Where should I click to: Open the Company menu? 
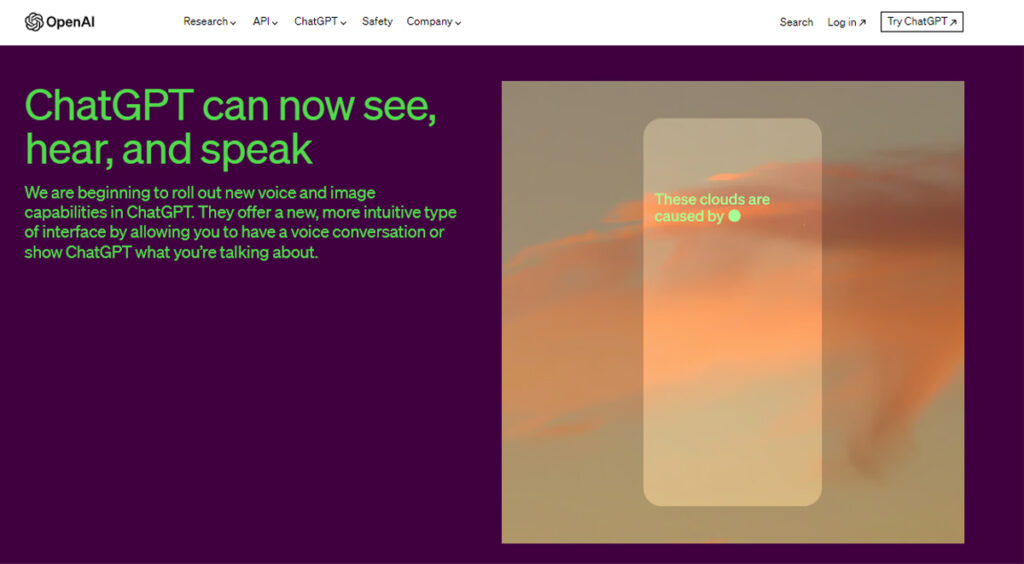coord(429,22)
